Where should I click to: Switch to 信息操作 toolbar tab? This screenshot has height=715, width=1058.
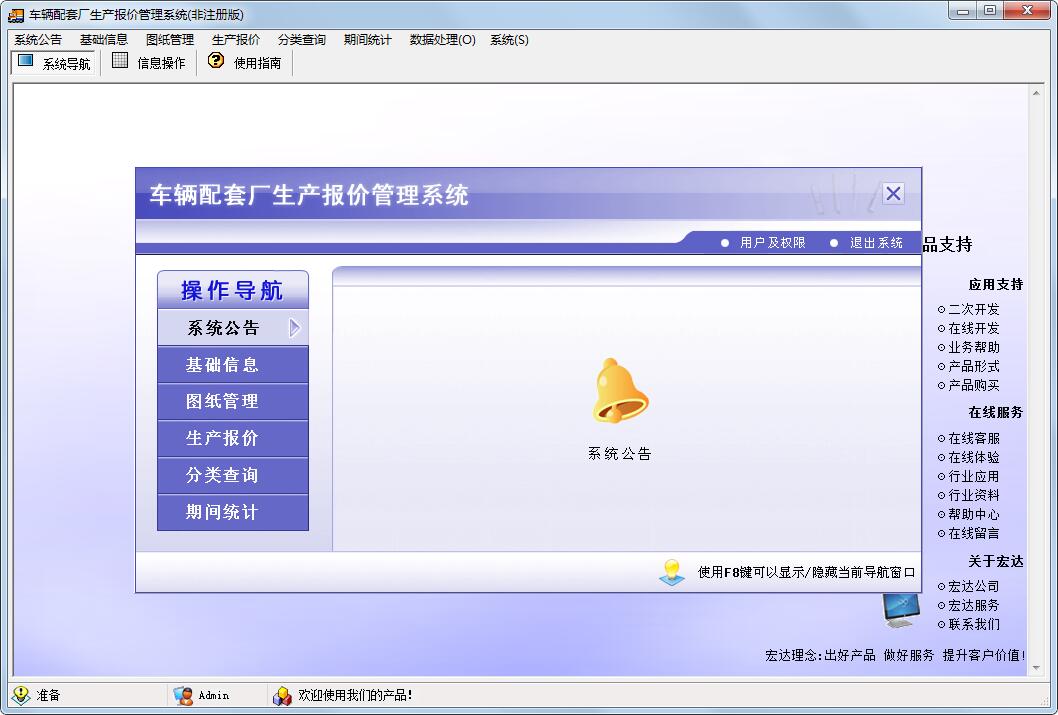[149, 63]
